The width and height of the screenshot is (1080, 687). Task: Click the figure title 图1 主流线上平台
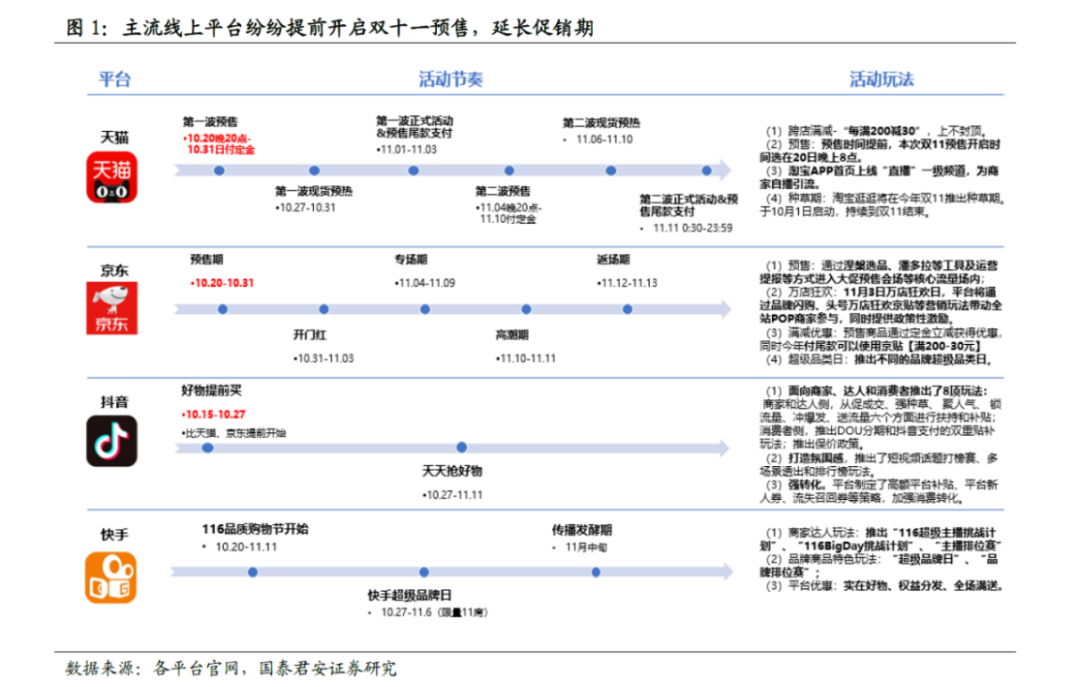[x=329, y=28]
